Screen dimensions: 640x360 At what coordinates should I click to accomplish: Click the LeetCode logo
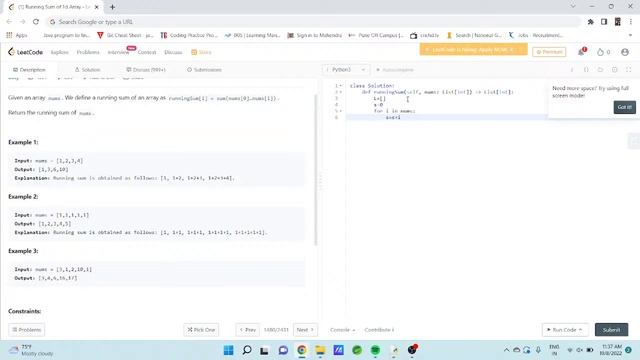pos(25,52)
